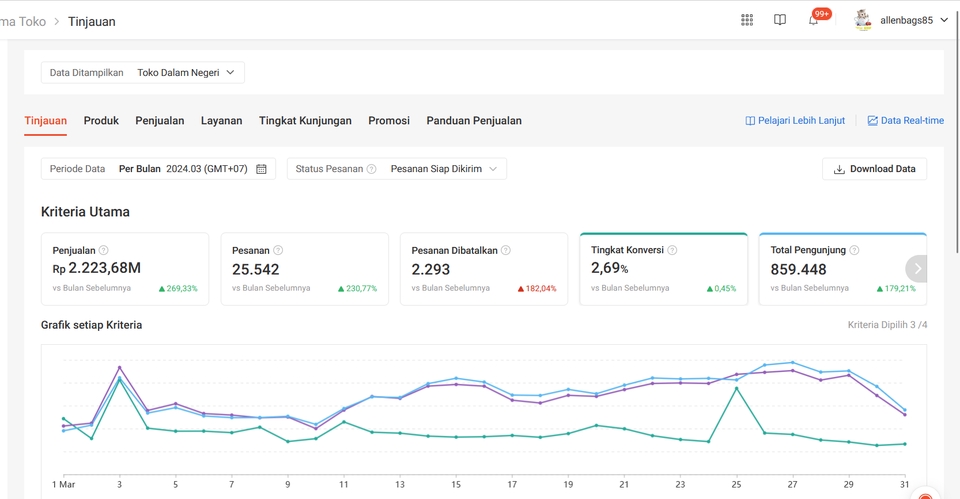Screen dimensions: 960x499
Task: Click the Download Data button
Action: point(874,169)
